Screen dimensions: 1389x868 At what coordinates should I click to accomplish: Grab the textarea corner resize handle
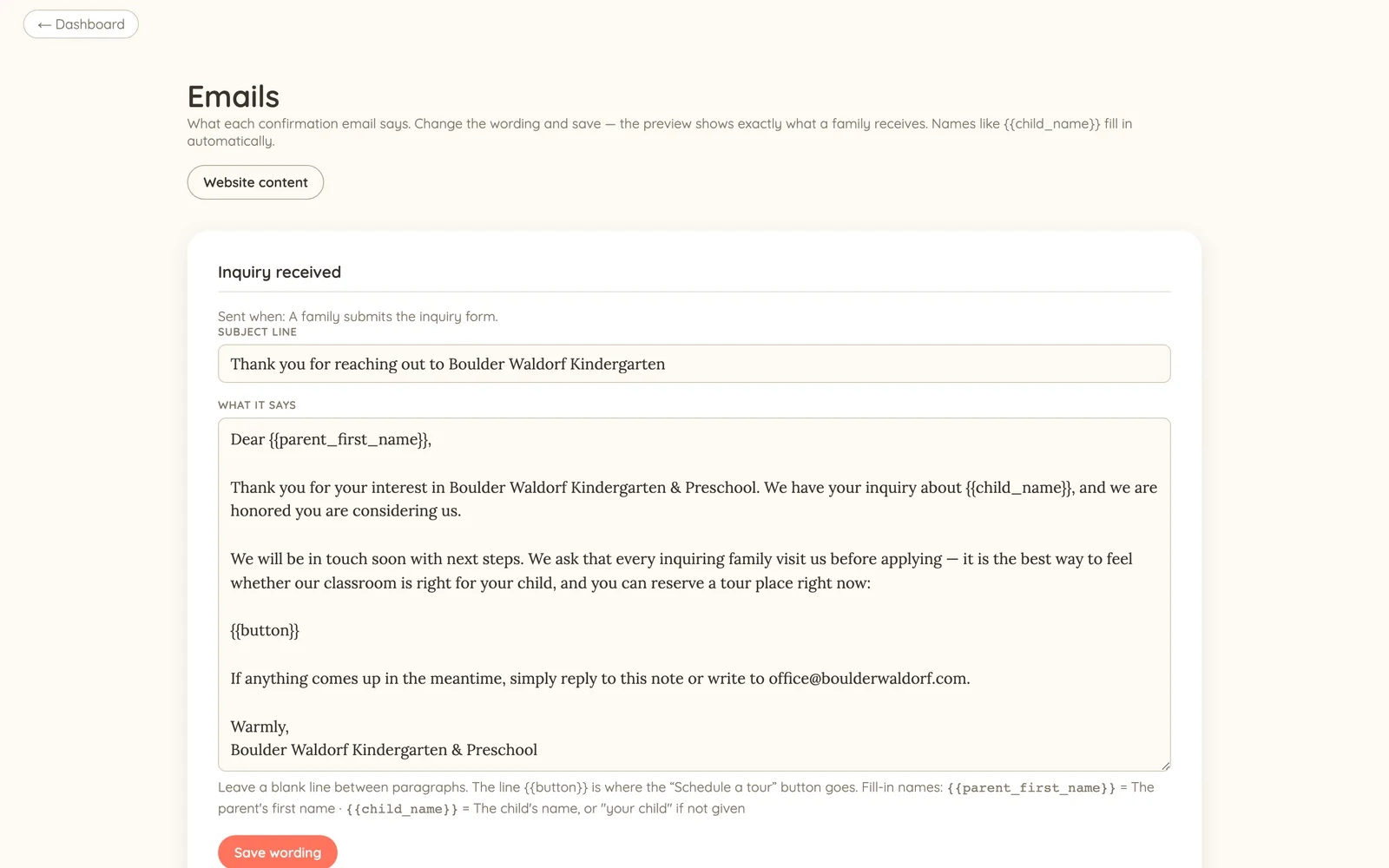click(1165, 766)
